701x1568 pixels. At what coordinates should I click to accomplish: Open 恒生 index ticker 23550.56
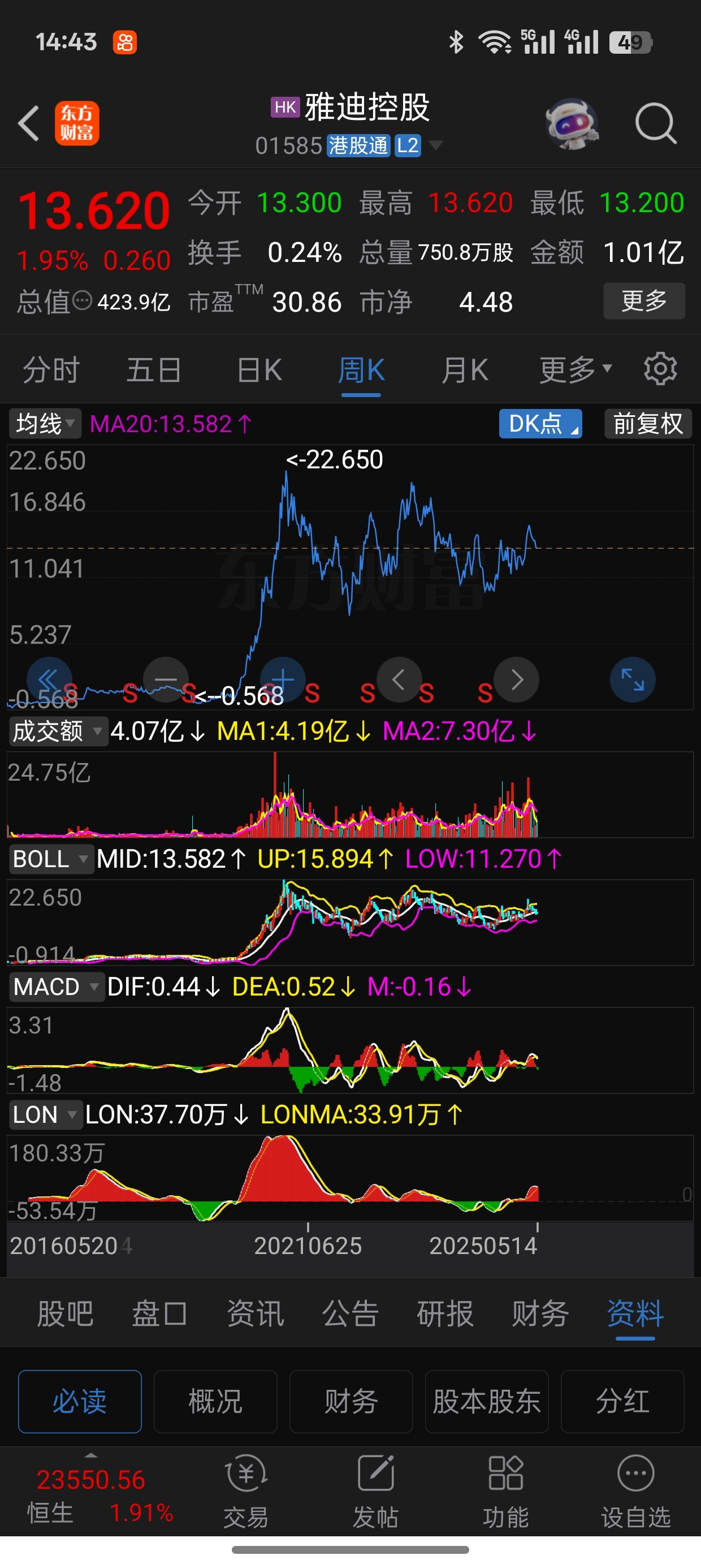(x=90, y=1480)
